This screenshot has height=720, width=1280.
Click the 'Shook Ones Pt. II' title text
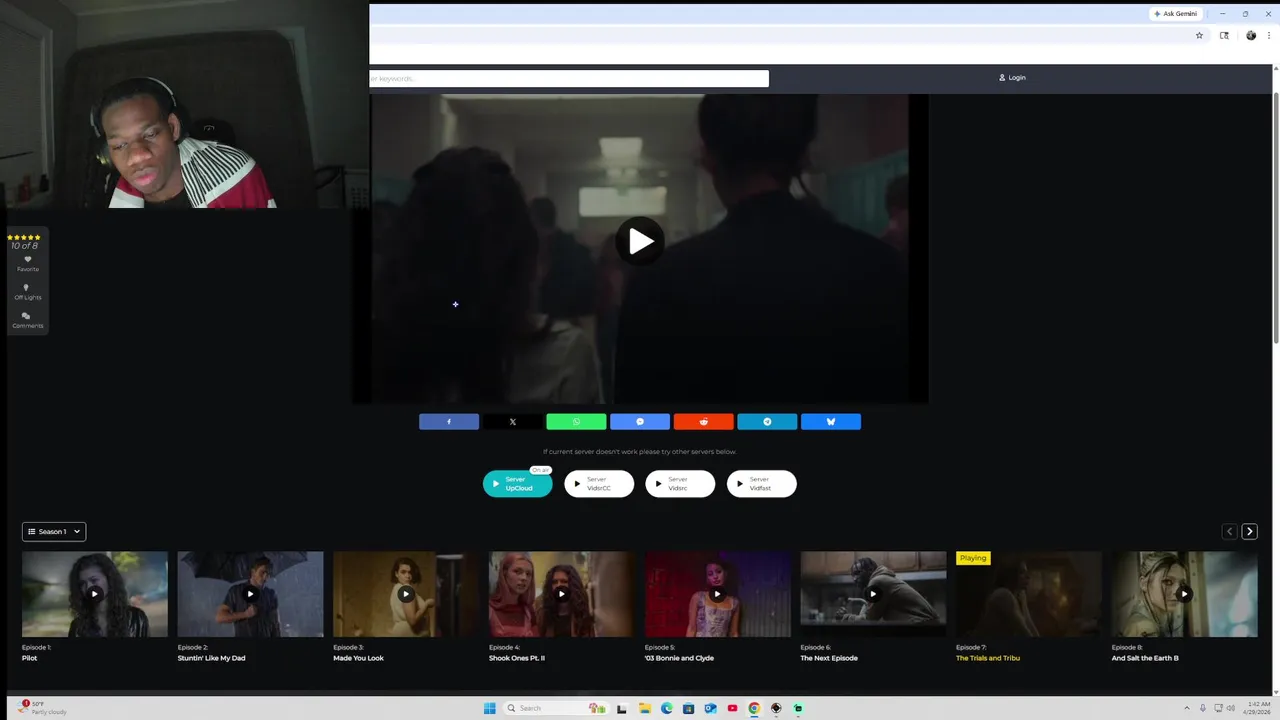pyautogui.click(x=517, y=658)
